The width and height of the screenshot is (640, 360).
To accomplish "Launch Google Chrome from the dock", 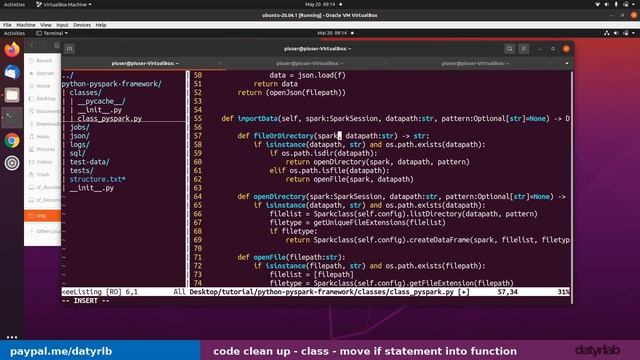I will 12,140.
